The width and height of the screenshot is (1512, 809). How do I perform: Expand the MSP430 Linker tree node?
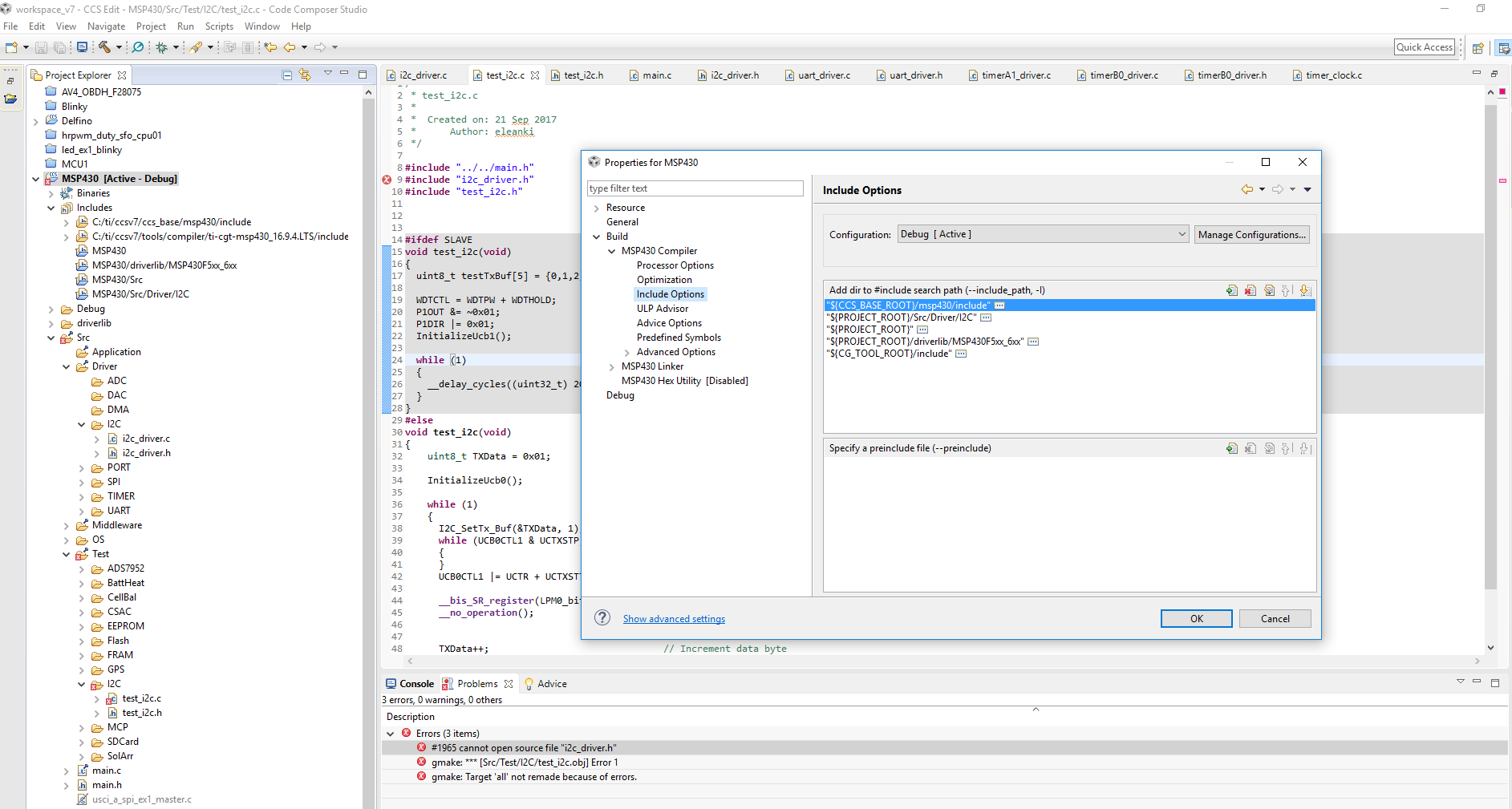pos(612,366)
